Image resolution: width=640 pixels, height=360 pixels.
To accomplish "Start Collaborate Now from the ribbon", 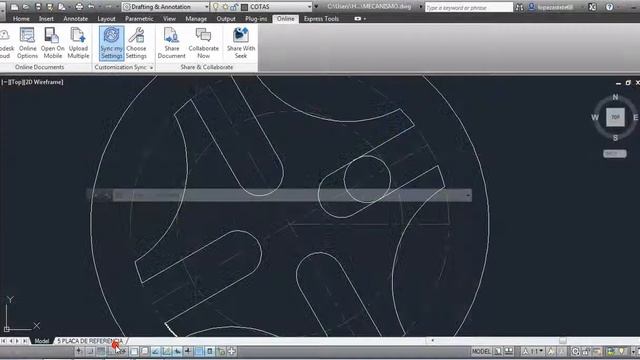I will 203,43.
